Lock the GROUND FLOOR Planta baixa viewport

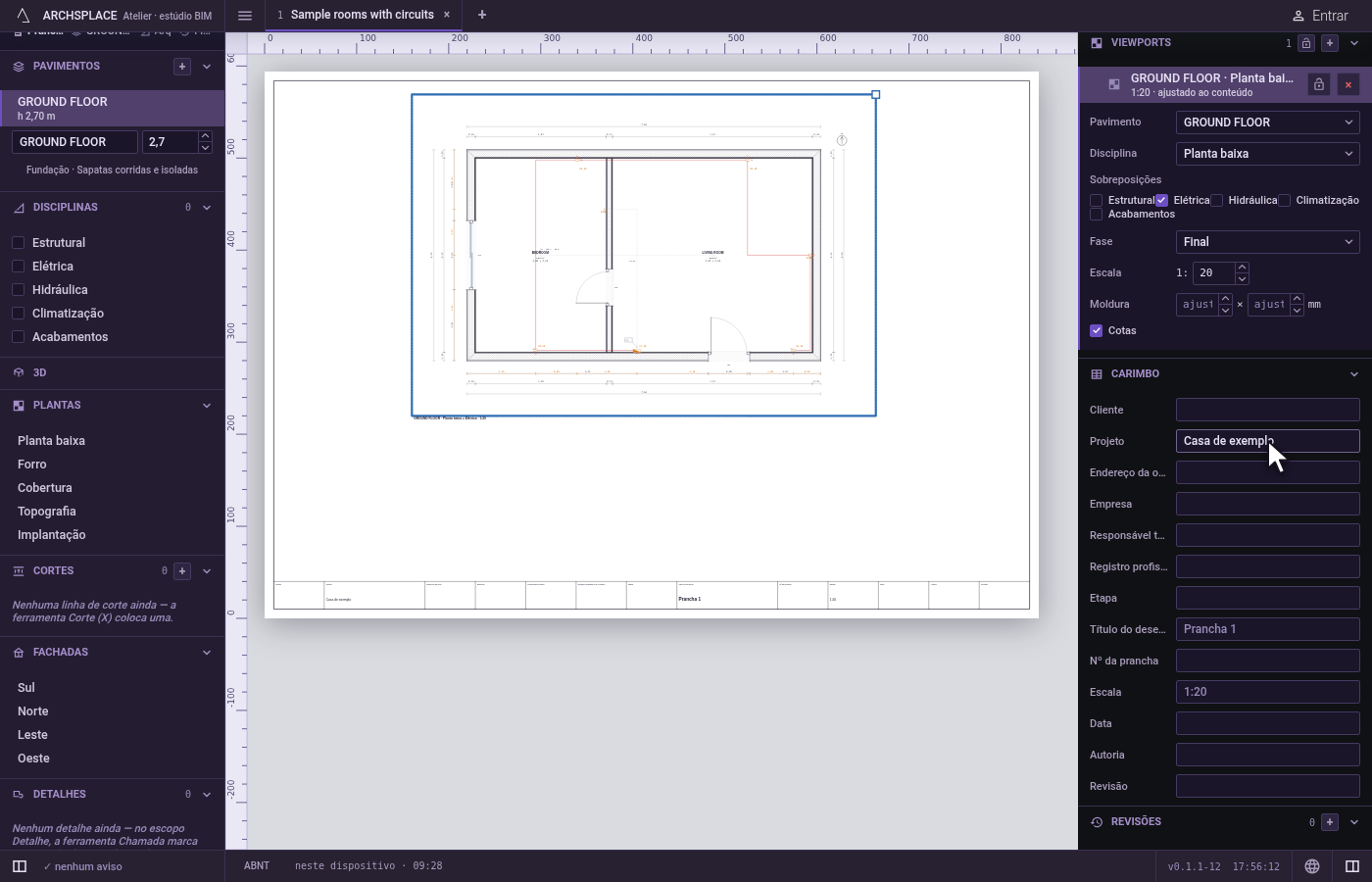coord(1319,85)
